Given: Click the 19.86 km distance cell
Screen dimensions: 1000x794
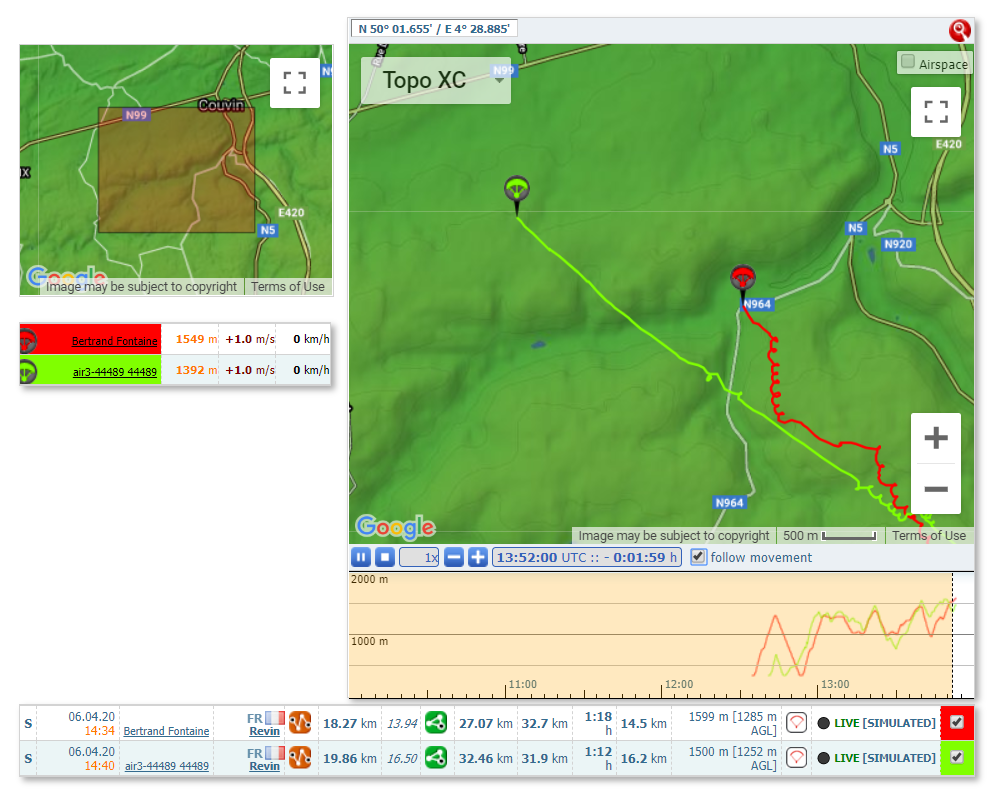Looking at the screenshot, I should (x=349, y=758).
